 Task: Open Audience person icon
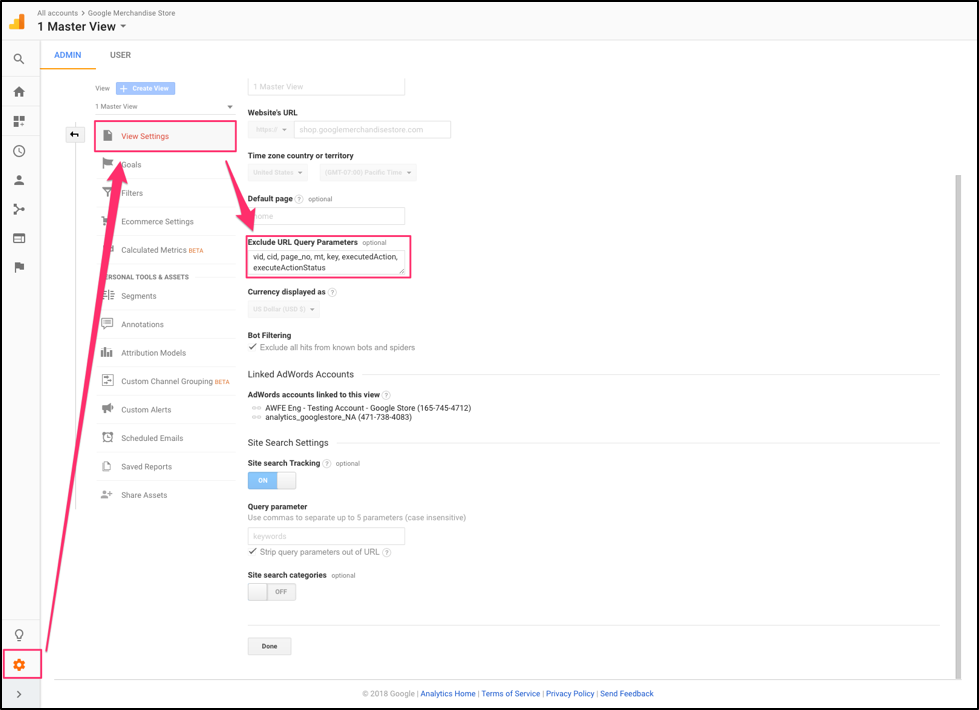click(x=19, y=180)
